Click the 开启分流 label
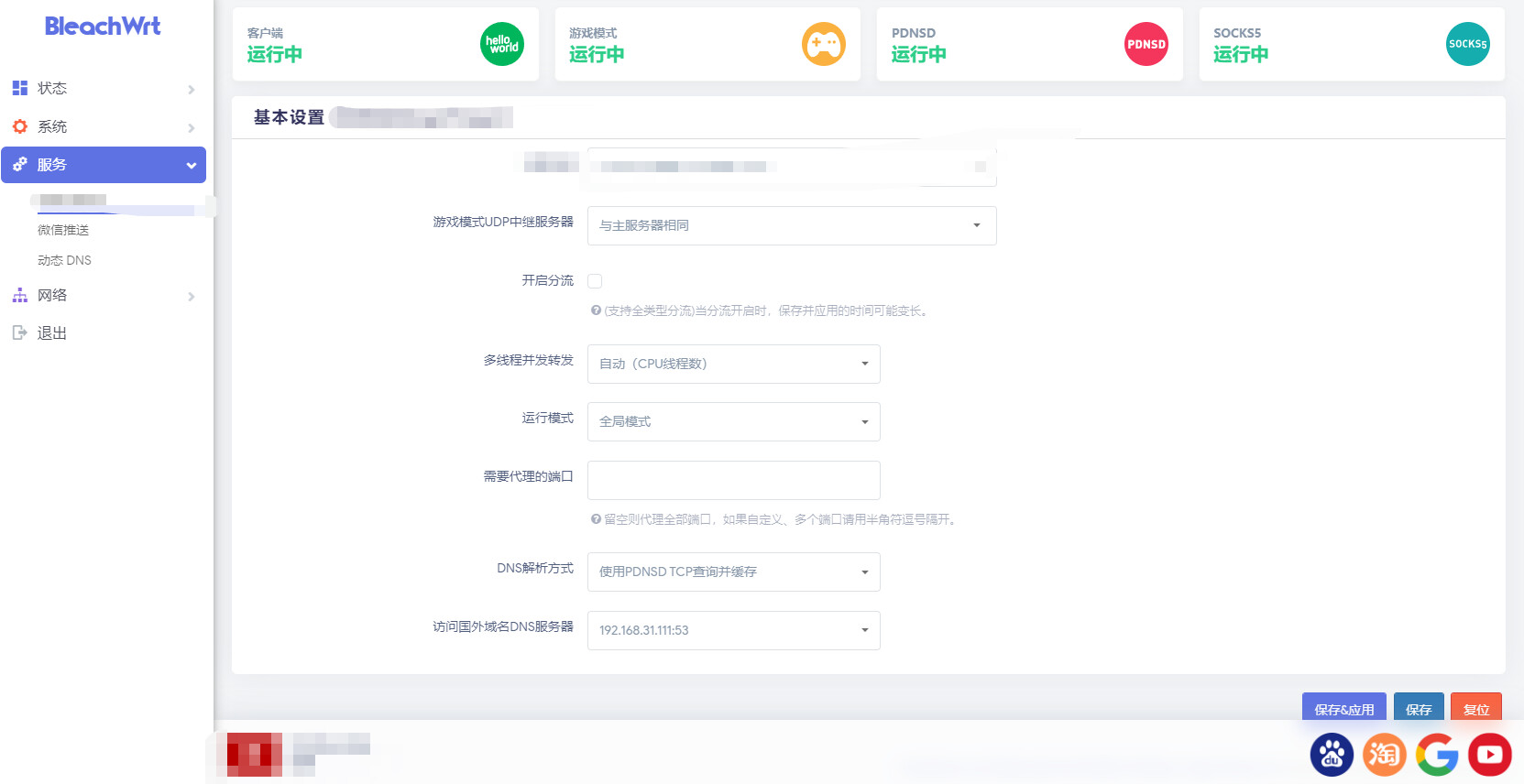Image resolution: width=1524 pixels, height=784 pixels. pyautogui.click(x=547, y=280)
